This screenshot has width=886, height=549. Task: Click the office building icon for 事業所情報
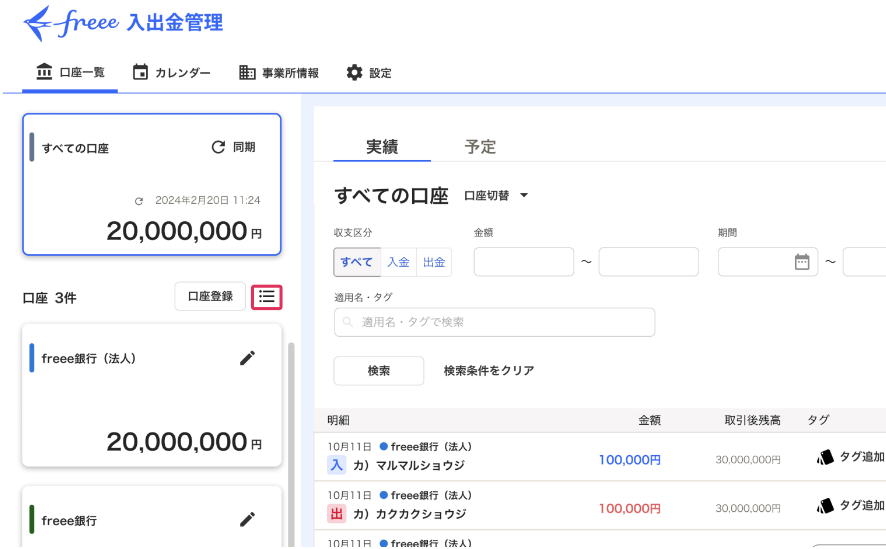pyautogui.click(x=247, y=72)
